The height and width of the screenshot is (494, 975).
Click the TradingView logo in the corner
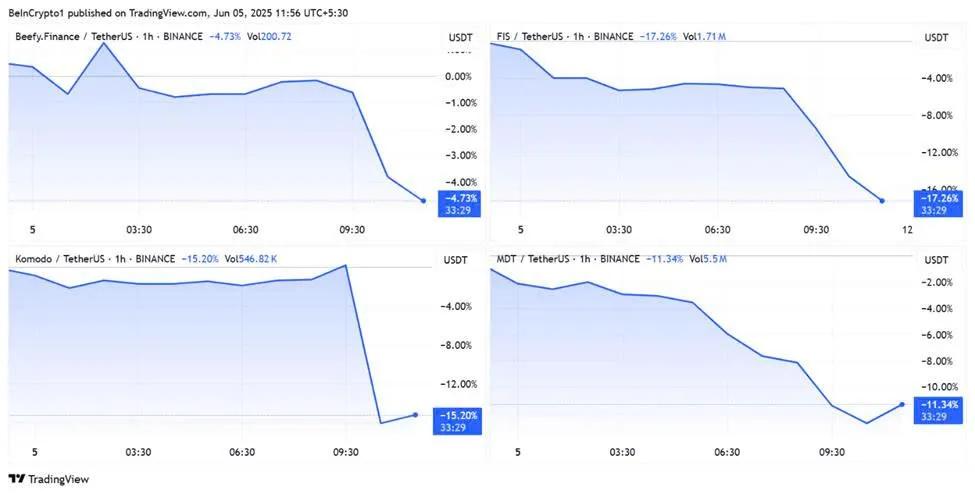(x=47, y=479)
